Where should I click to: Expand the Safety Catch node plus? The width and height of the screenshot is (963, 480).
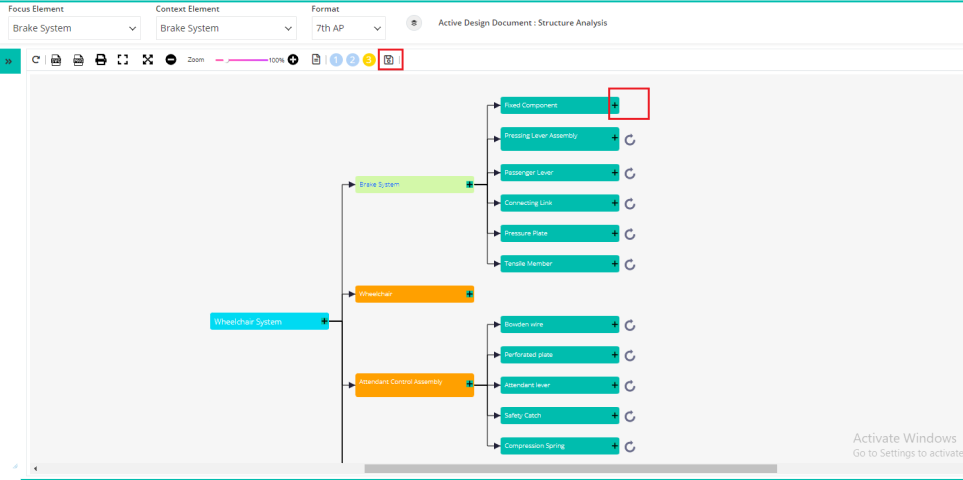[x=615, y=416]
